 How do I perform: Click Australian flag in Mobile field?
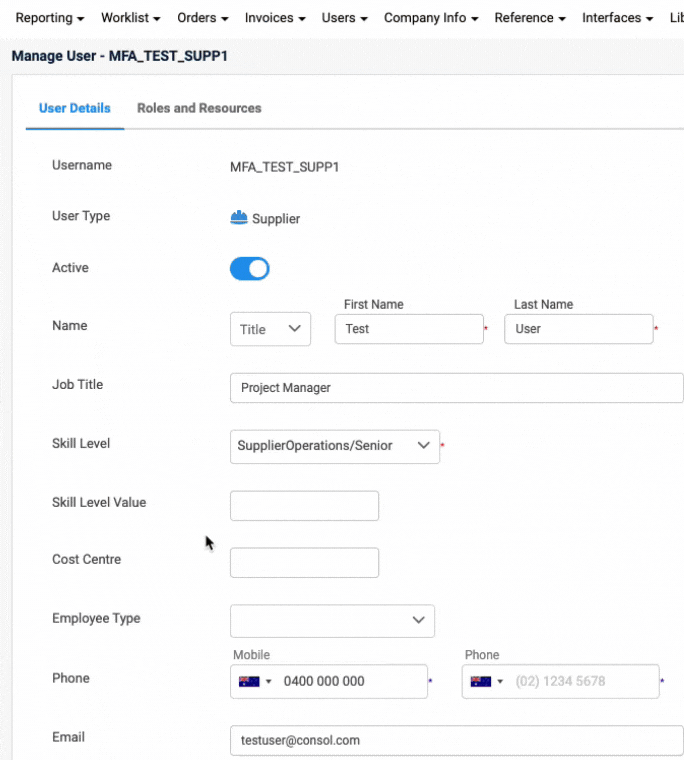[x=249, y=681]
